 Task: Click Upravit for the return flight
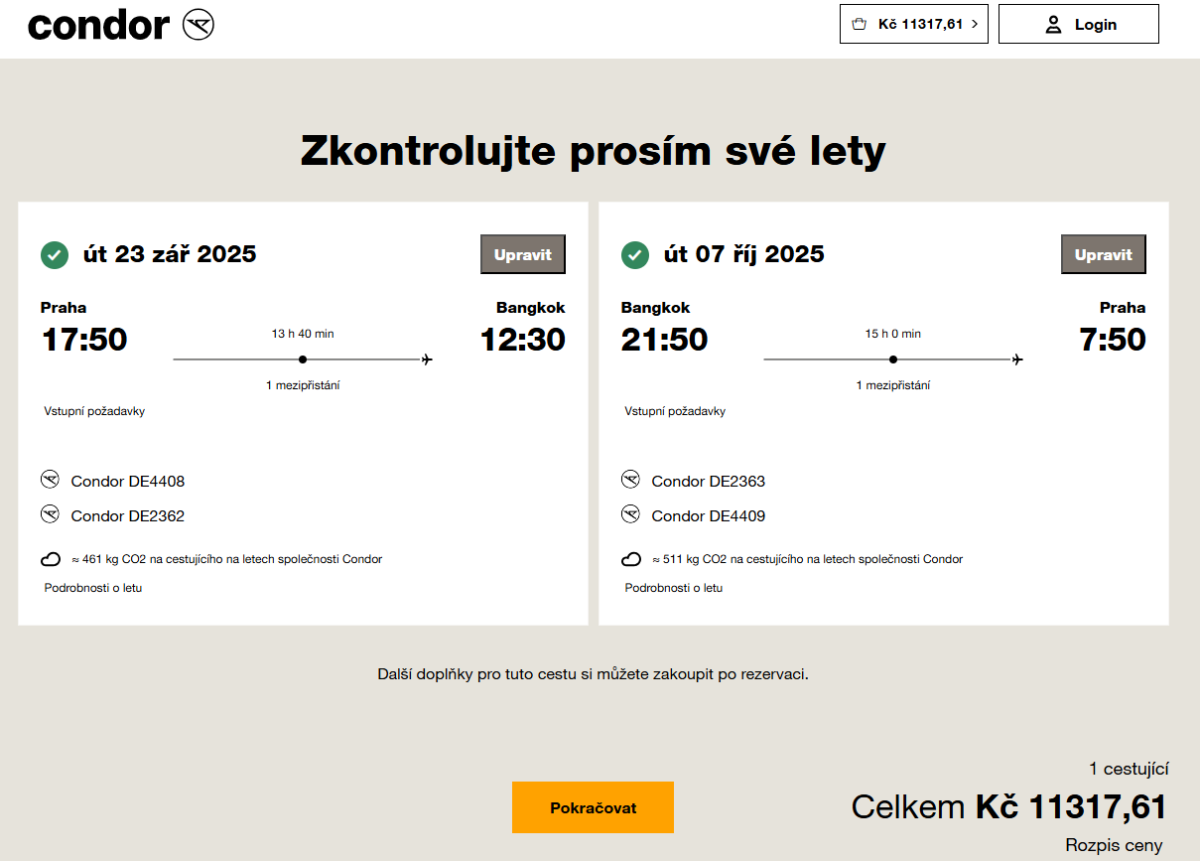pos(1103,255)
